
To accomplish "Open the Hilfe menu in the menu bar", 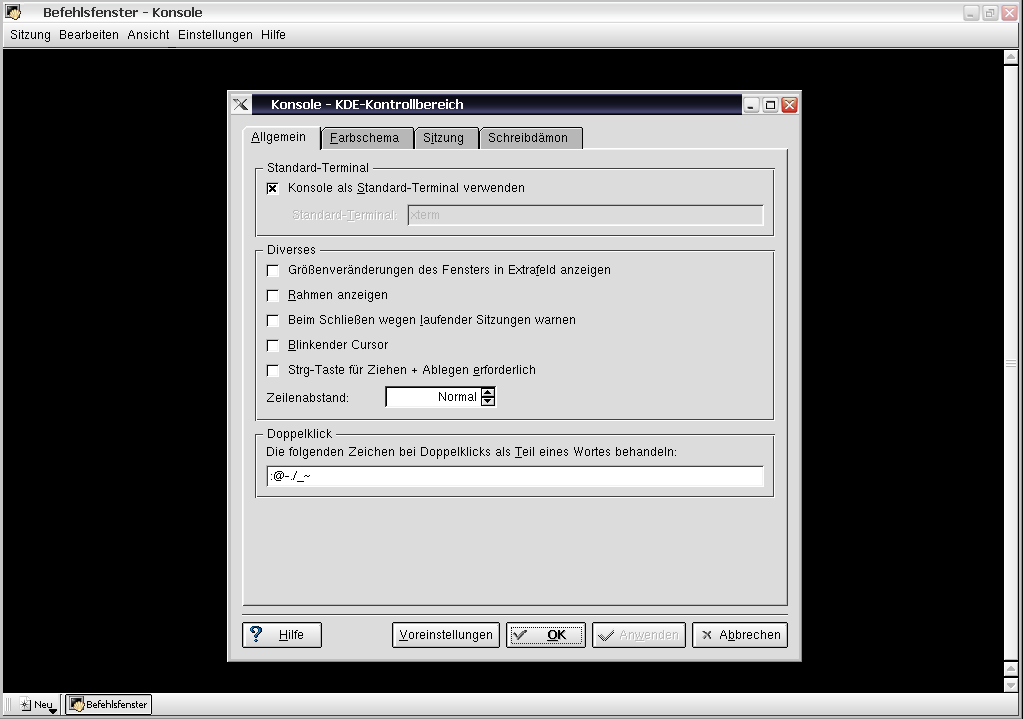I will click(x=273, y=35).
